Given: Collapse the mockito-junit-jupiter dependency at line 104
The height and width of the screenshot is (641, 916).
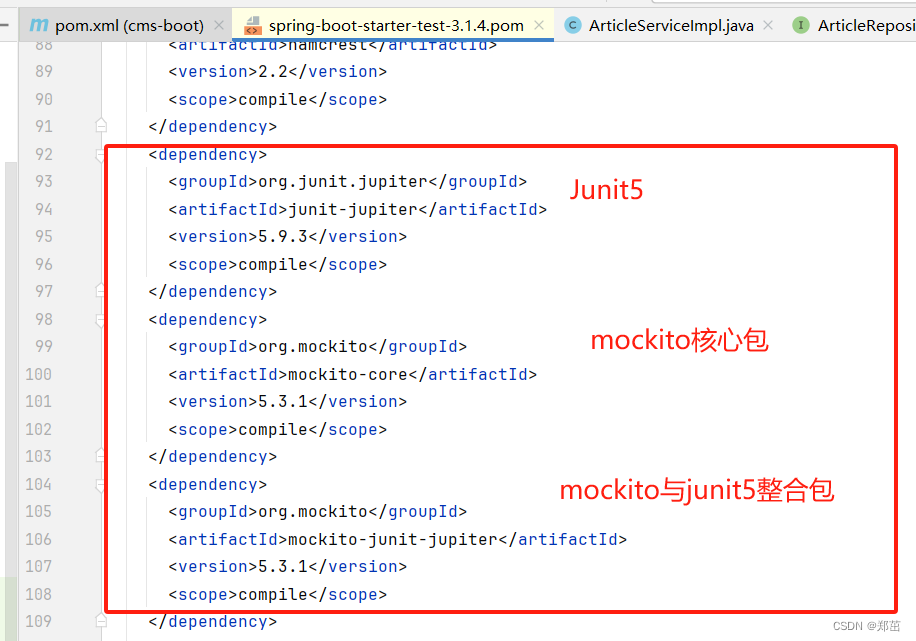Looking at the screenshot, I should click(100, 484).
